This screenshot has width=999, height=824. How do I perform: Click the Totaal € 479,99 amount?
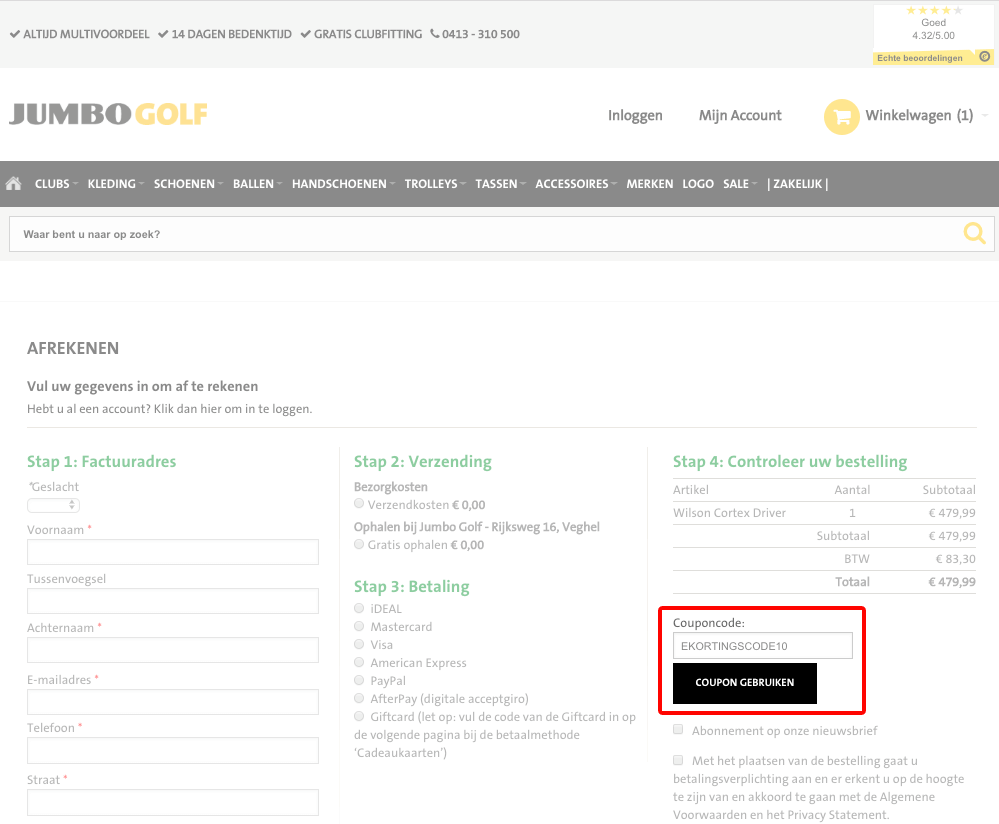pos(952,581)
